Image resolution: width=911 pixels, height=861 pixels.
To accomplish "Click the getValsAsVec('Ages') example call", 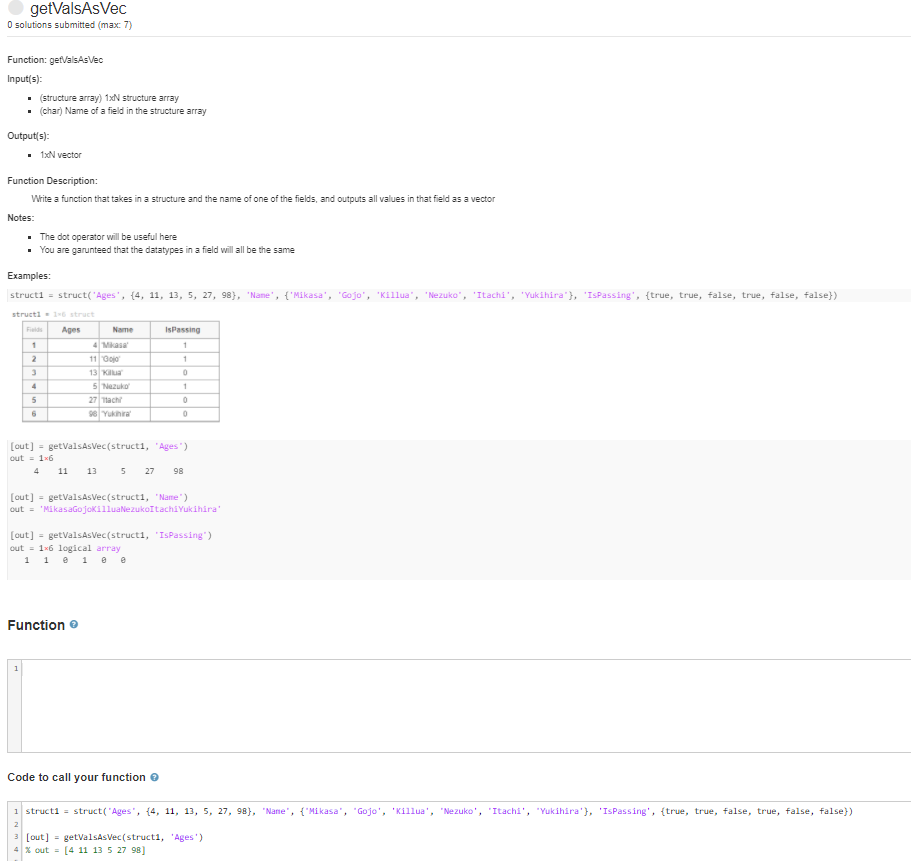I will coord(100,445).
